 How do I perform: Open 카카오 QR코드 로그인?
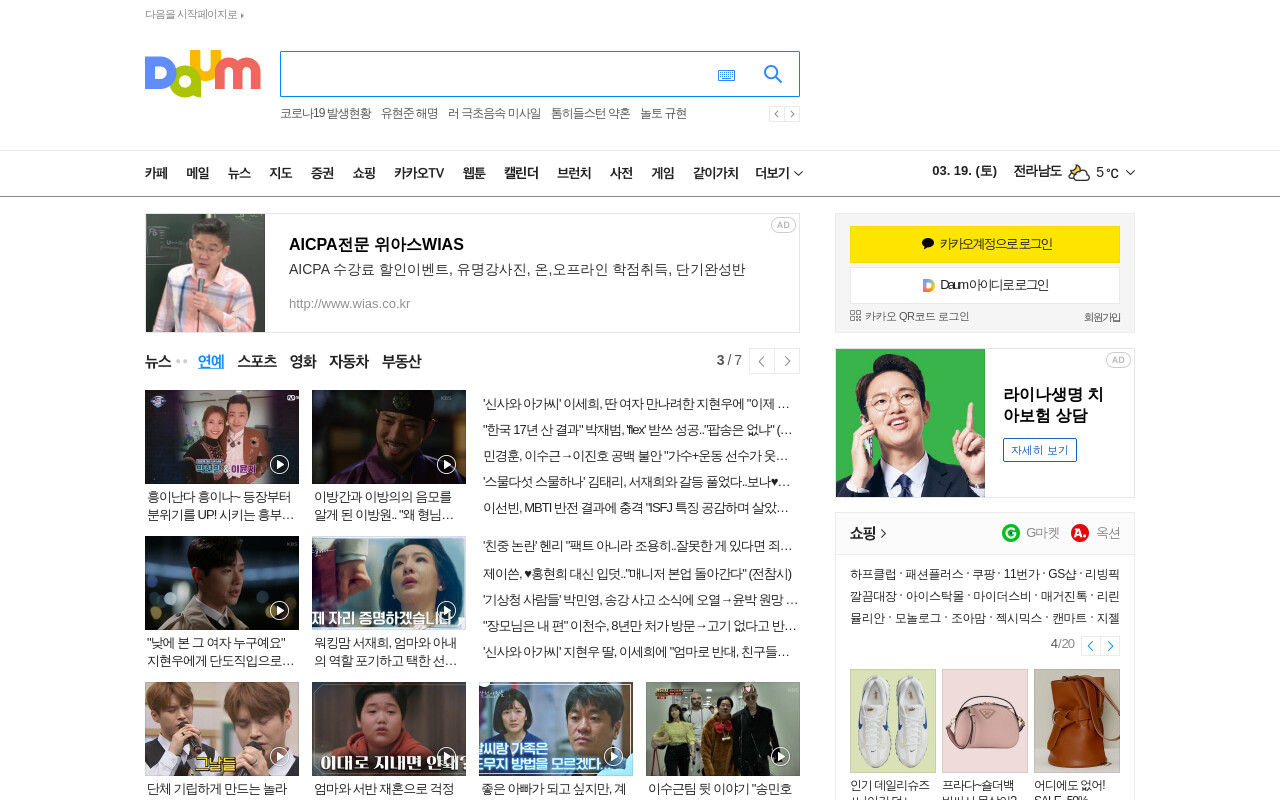pyautogui.click(x=909, y=316)
